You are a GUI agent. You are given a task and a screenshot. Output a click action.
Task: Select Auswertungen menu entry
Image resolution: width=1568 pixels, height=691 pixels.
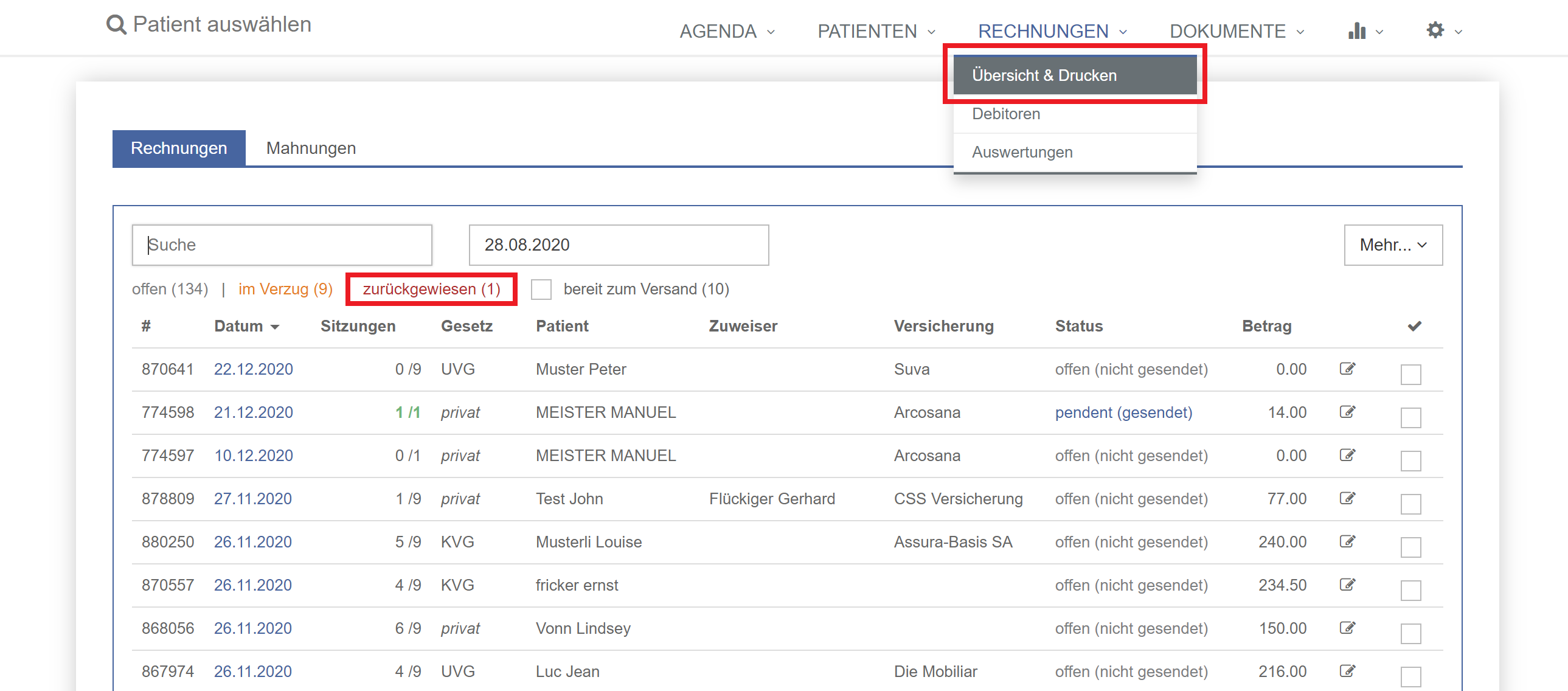(1074, 152)
